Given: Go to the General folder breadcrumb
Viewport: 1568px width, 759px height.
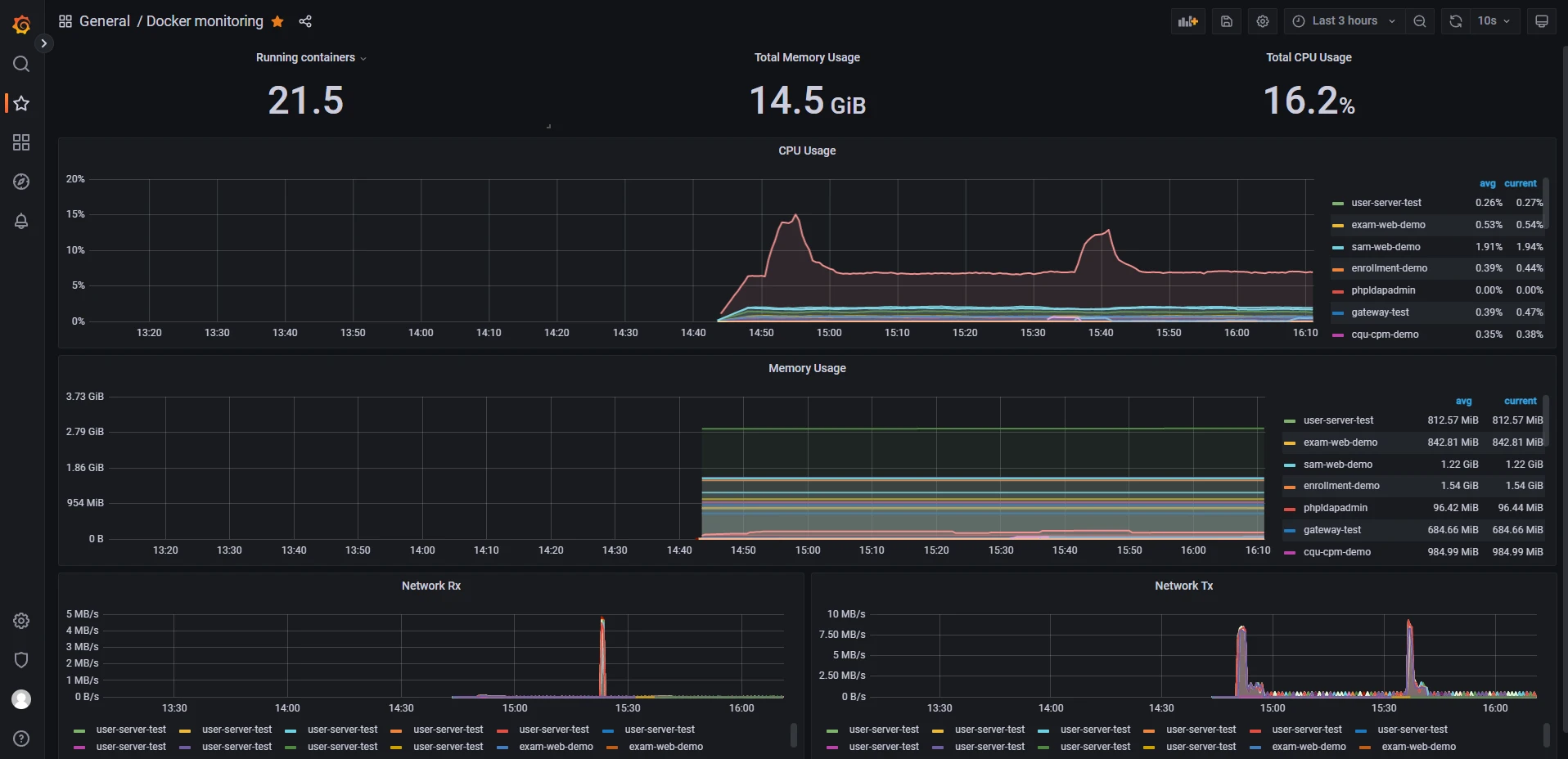Looking at the screenshot, I should pos(105,21).
